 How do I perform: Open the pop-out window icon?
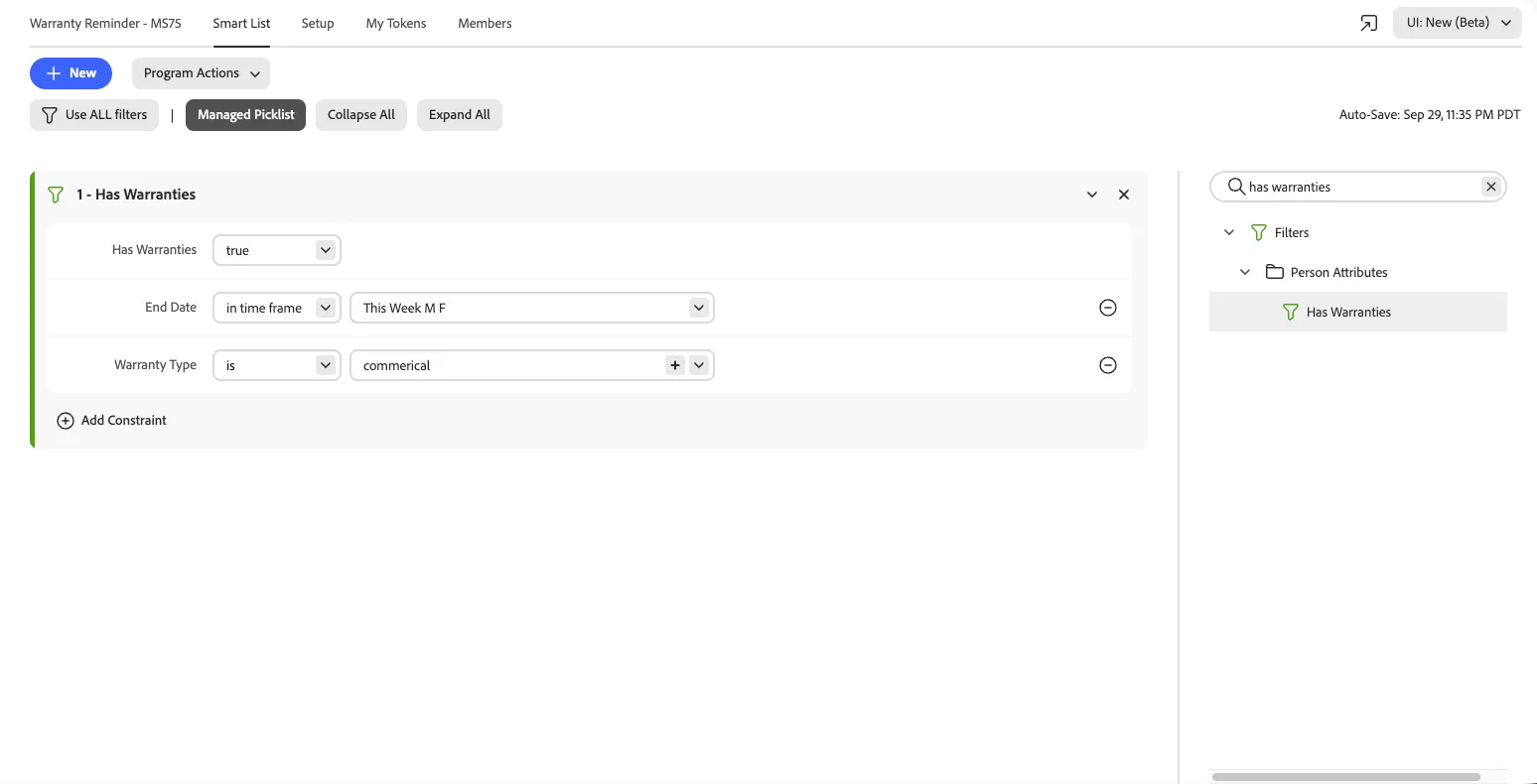[1369, 24]
